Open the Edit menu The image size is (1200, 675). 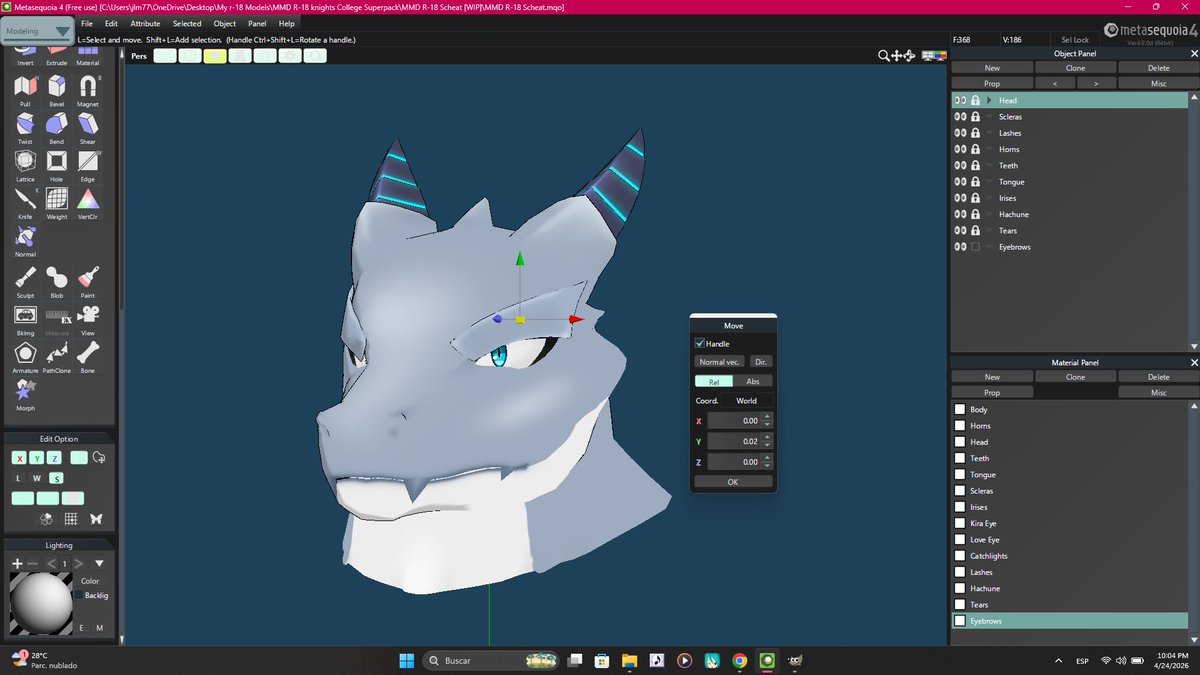coord(111,23)
